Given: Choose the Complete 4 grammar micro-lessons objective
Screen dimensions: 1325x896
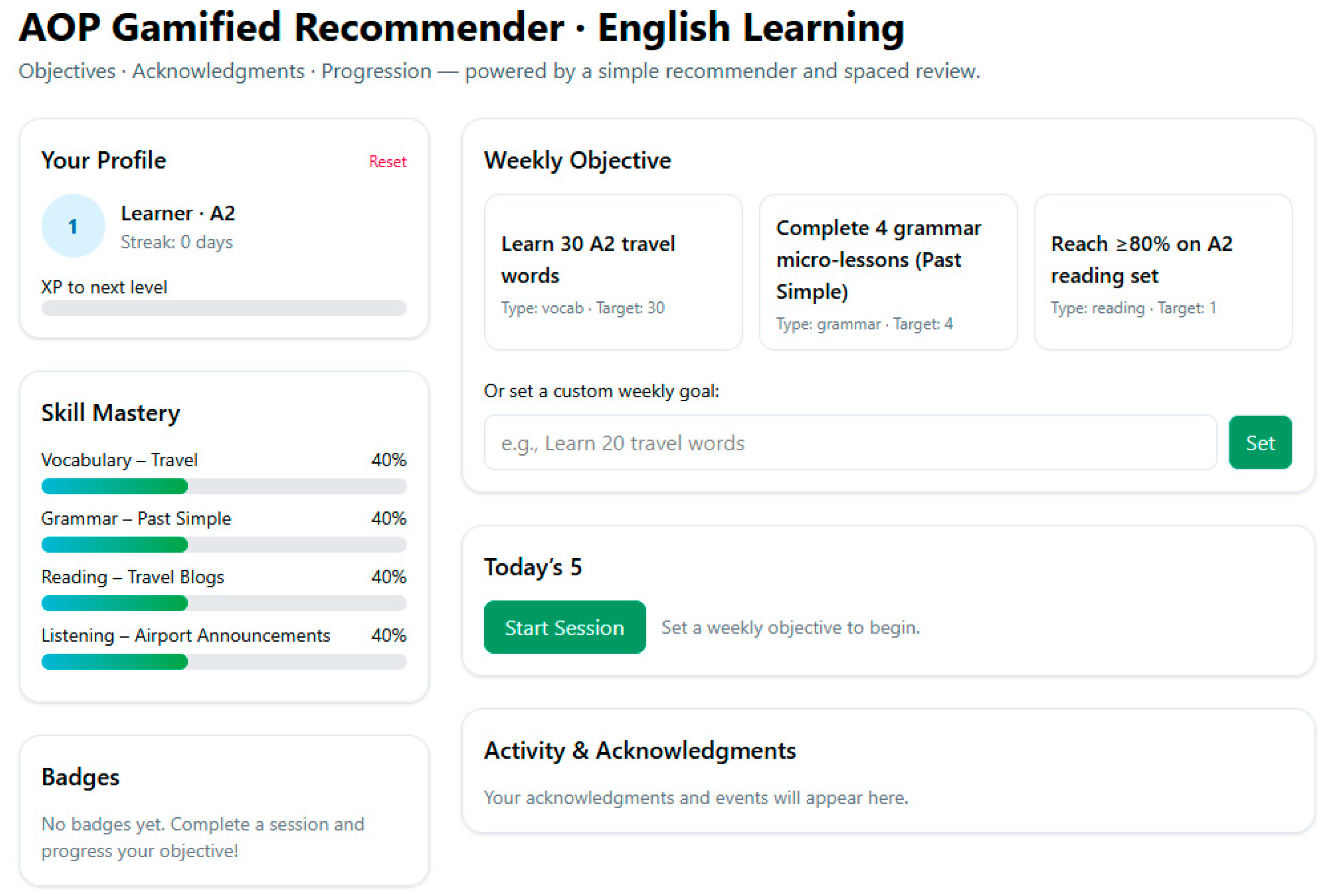Looking at the screenshot, I should tap(888, 271).
